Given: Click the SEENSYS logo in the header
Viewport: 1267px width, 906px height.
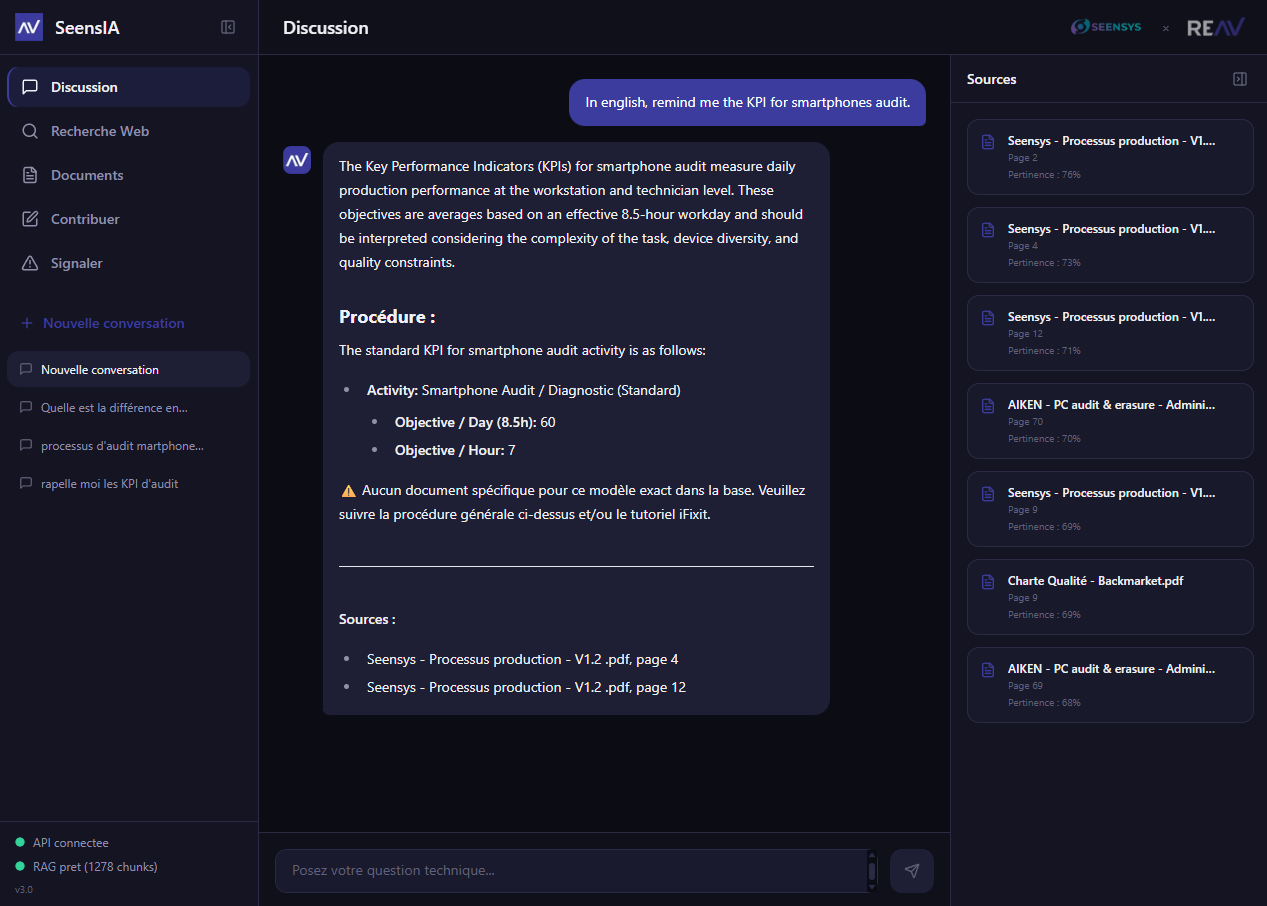Looking at the screenshot, I should [1105, 27].
